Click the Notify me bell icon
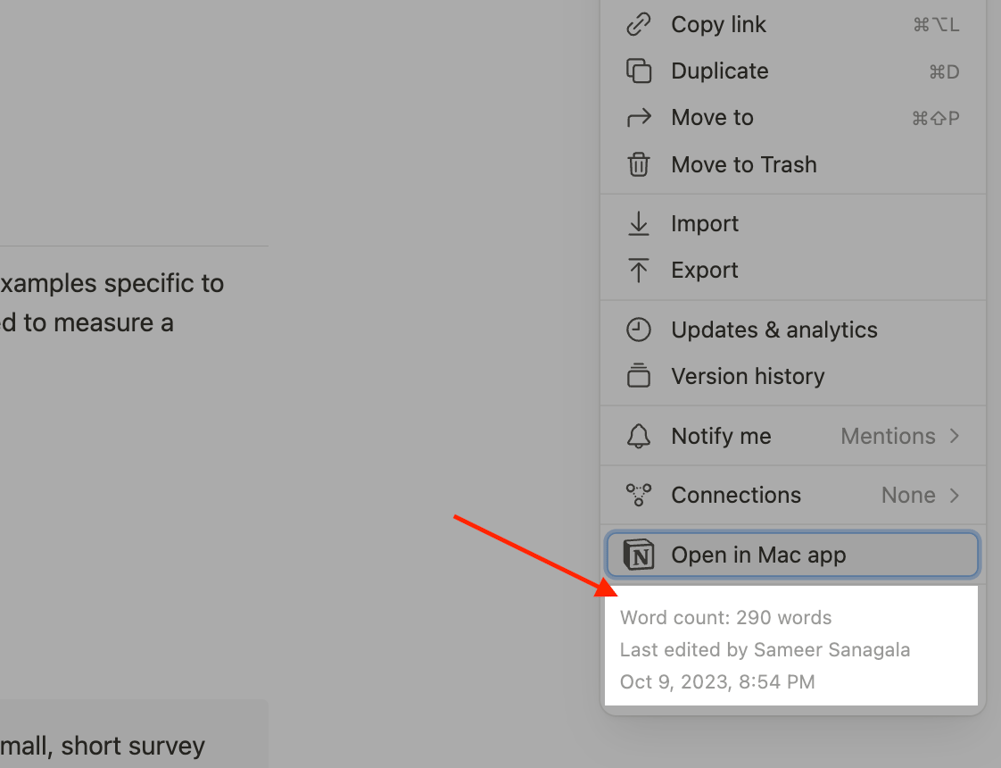The width and height of the screenshot is (1001, 768). click(x=638, y=436)
